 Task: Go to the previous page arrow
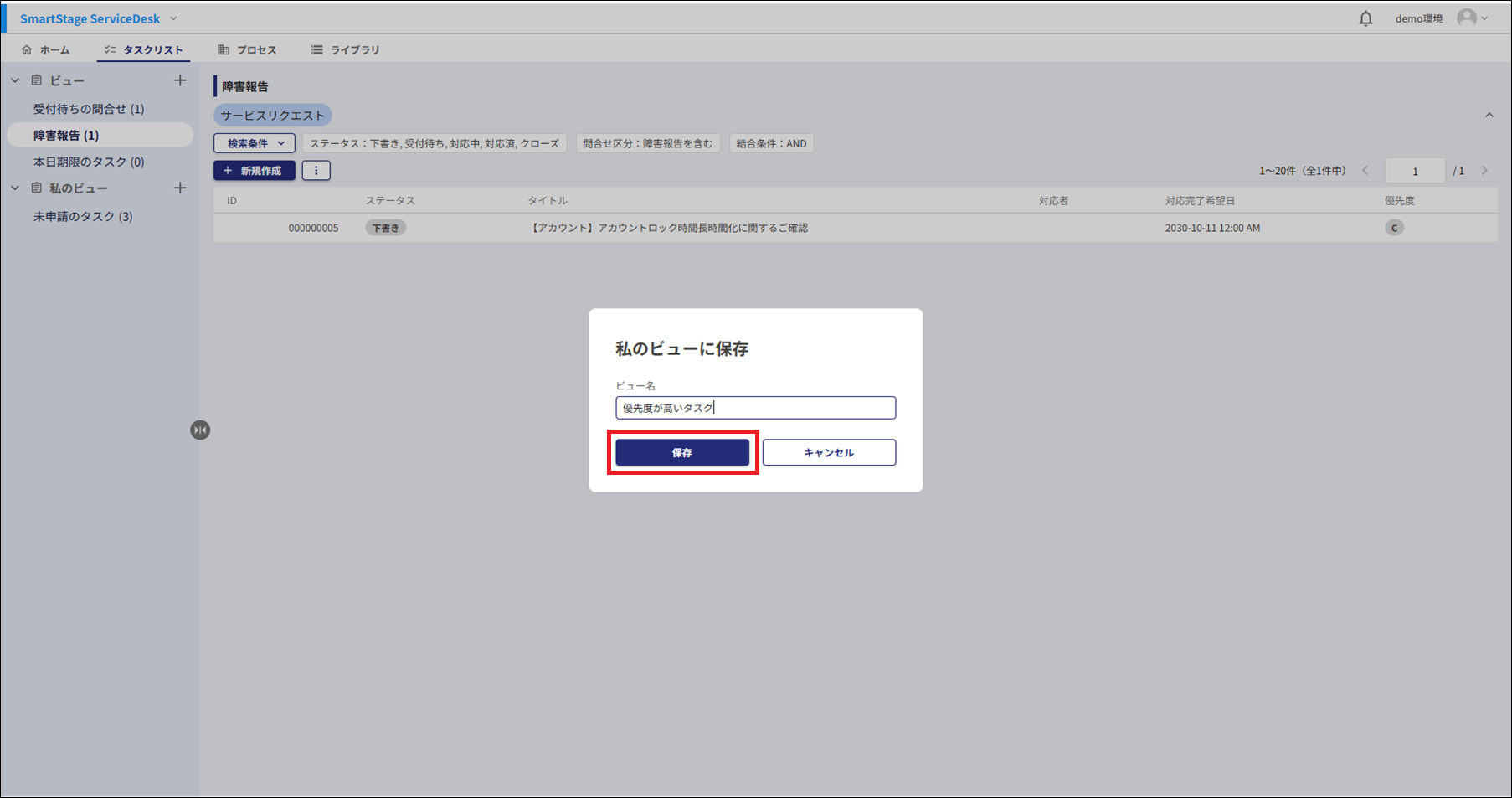1365,171
